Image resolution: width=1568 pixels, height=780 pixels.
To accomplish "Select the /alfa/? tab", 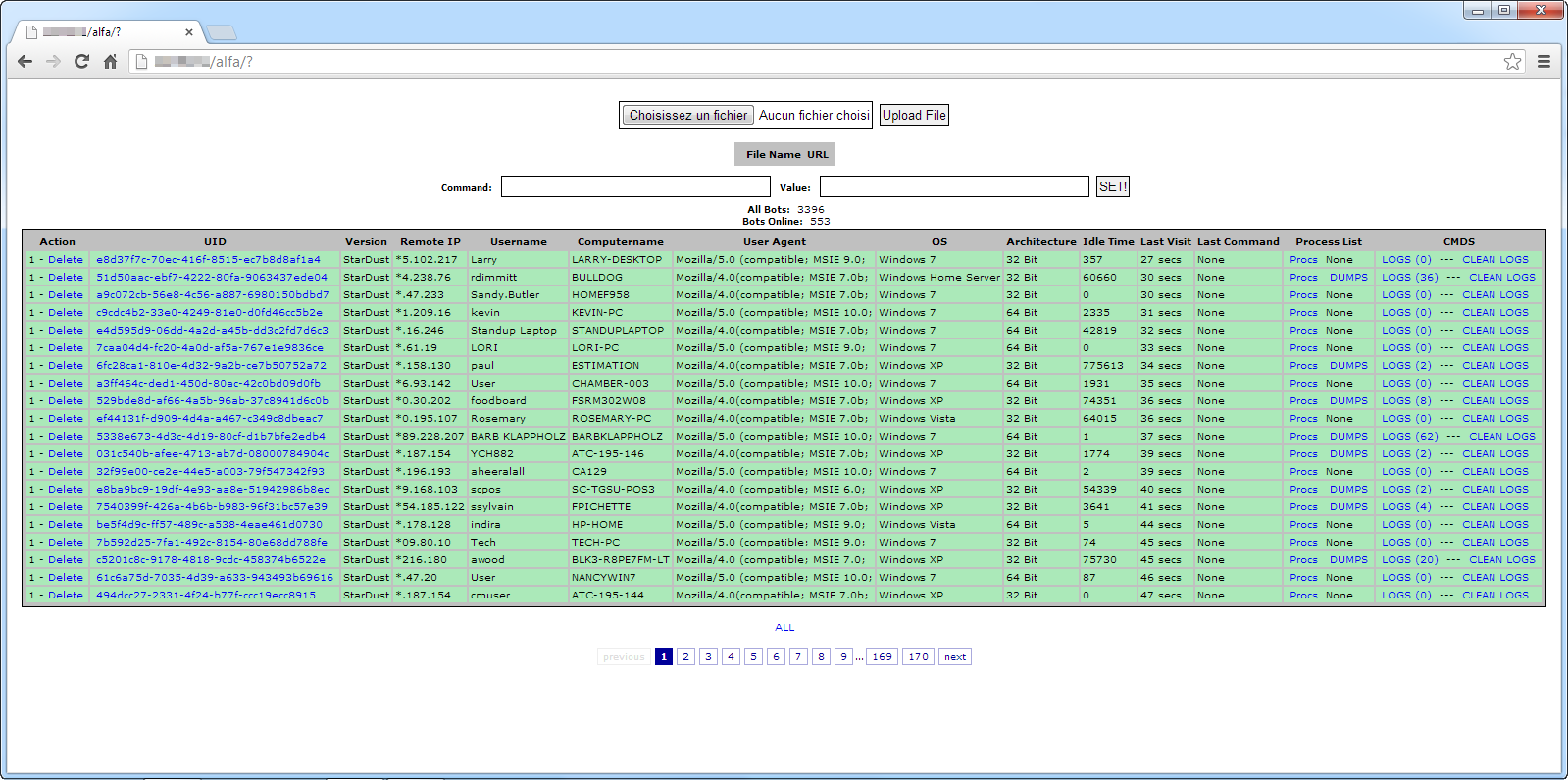I will click(106, 32).
